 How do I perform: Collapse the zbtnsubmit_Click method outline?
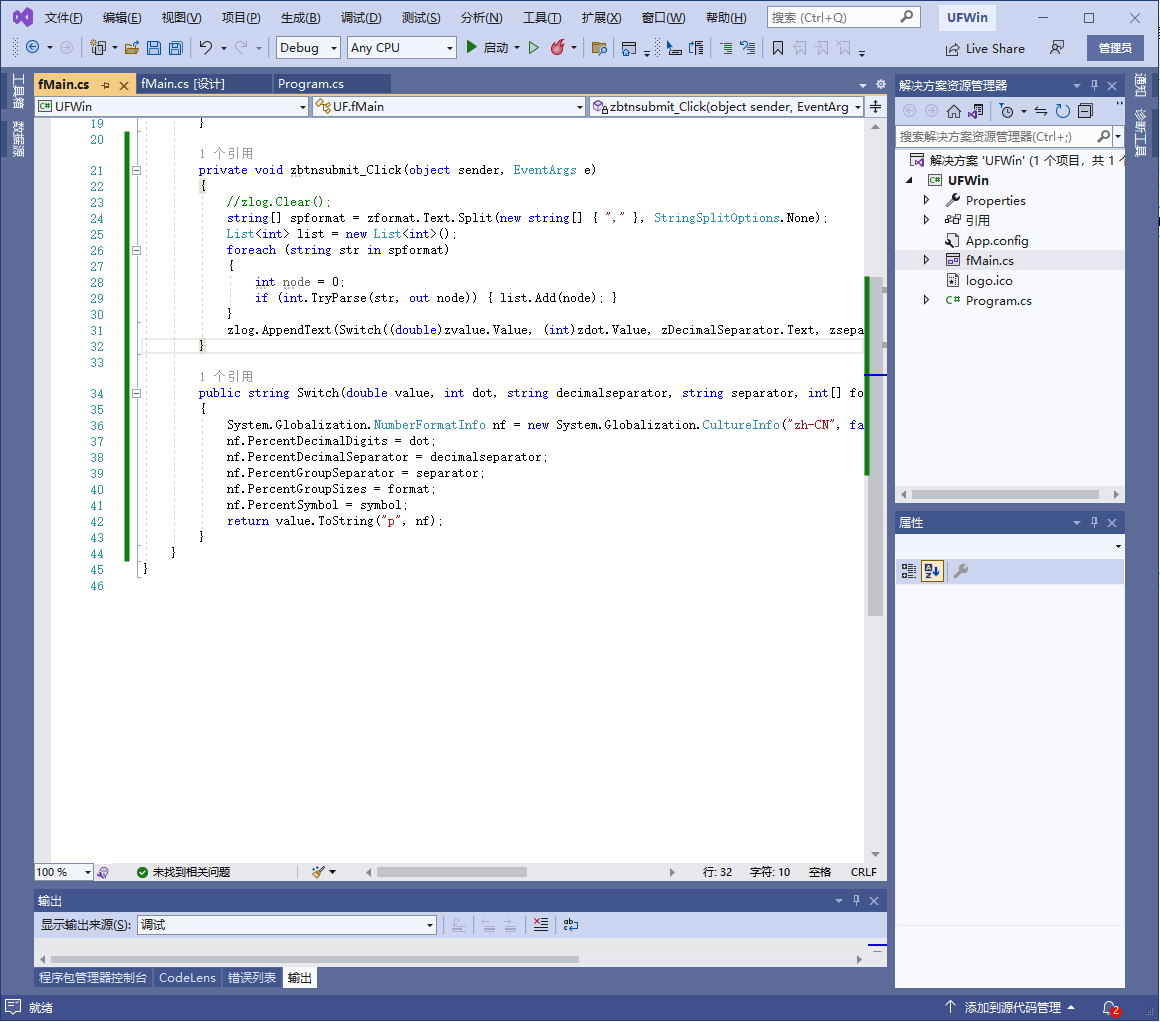(137, 171)
